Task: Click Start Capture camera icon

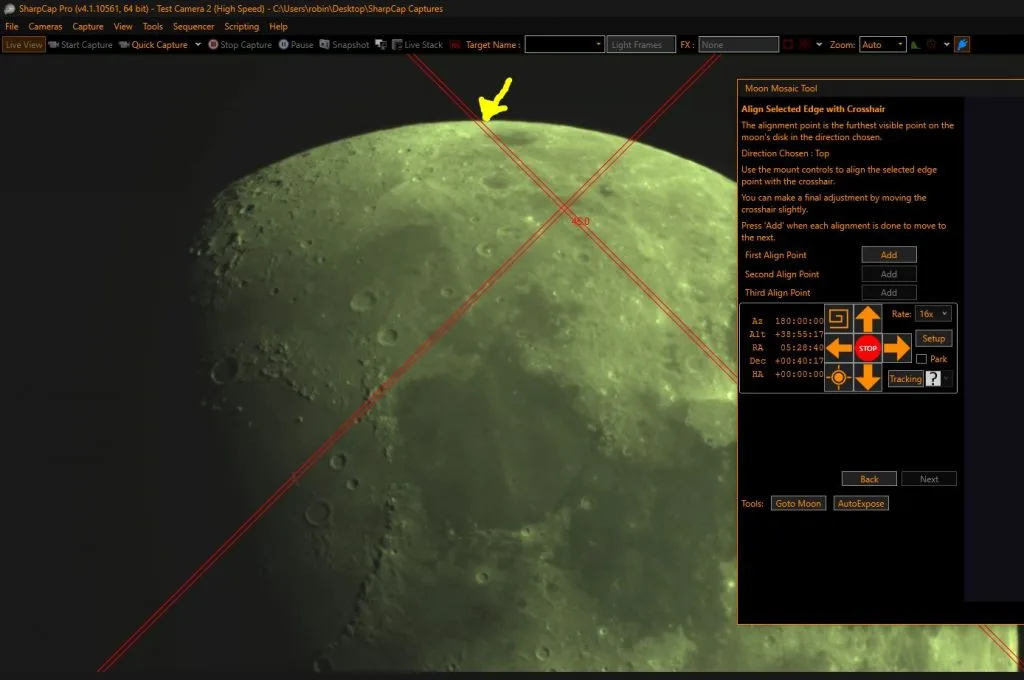Action: point(54,44)
